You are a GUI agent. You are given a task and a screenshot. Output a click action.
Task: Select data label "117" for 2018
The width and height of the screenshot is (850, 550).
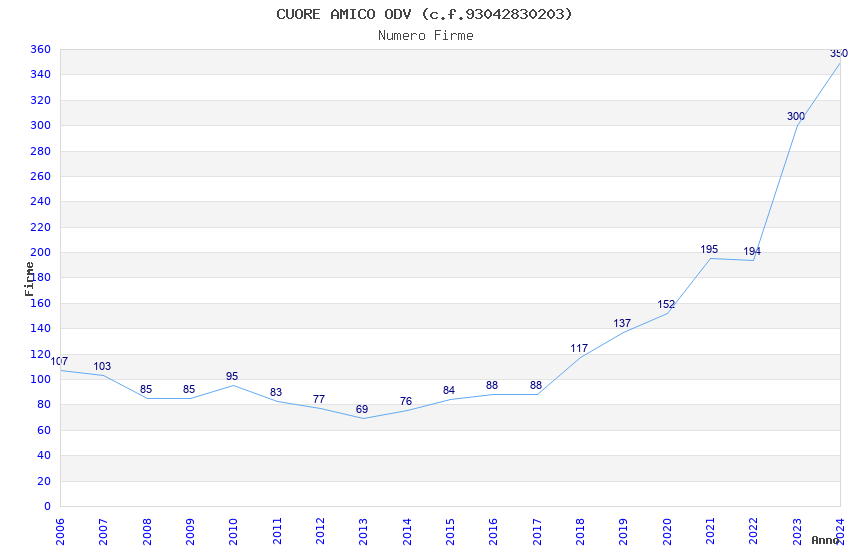coord(579,348)
